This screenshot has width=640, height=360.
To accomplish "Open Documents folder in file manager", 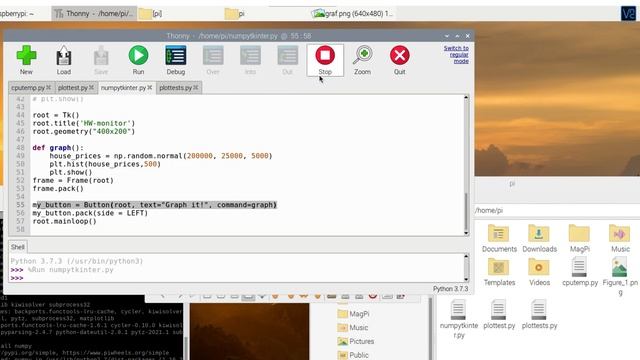I will pos(499,239).
